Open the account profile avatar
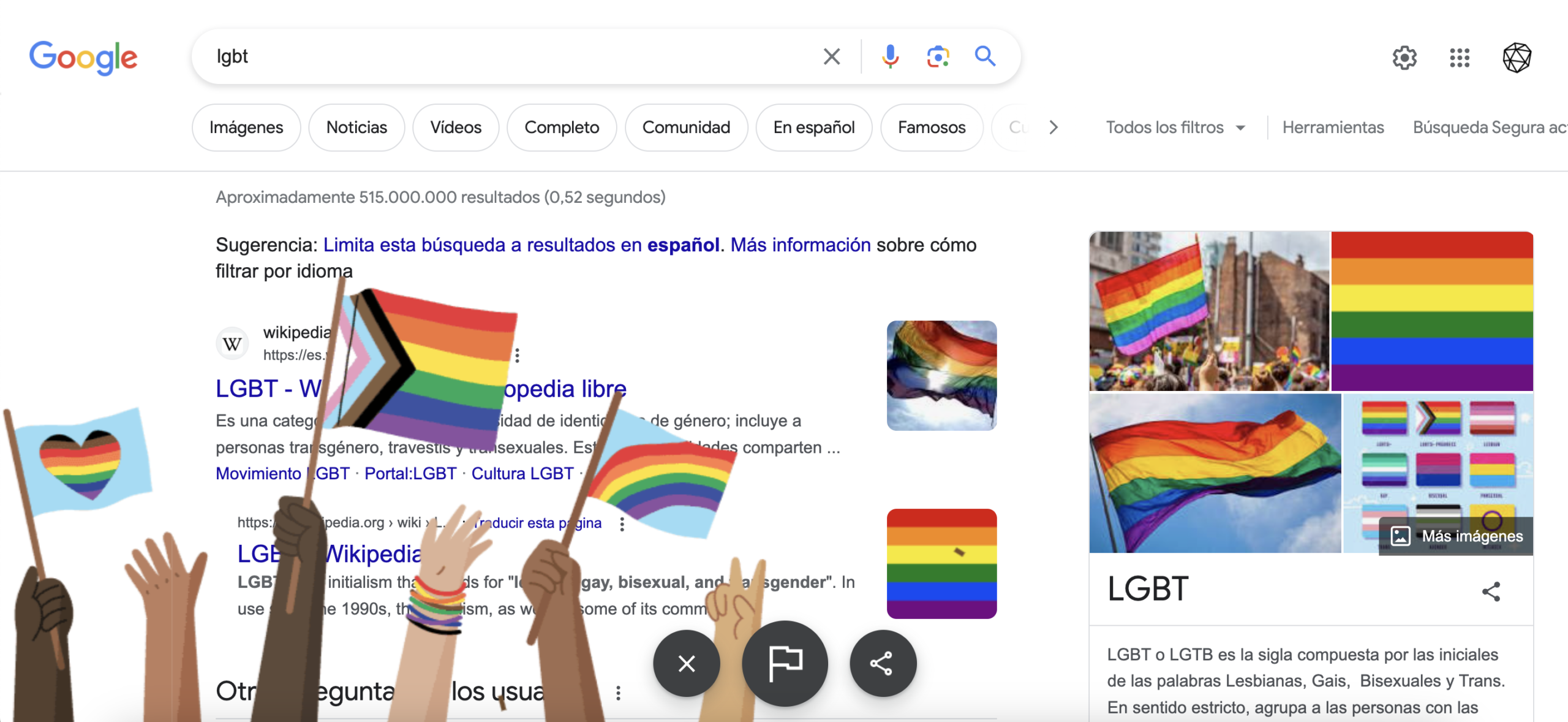The image size is (1568, 722). (1517, 58)
